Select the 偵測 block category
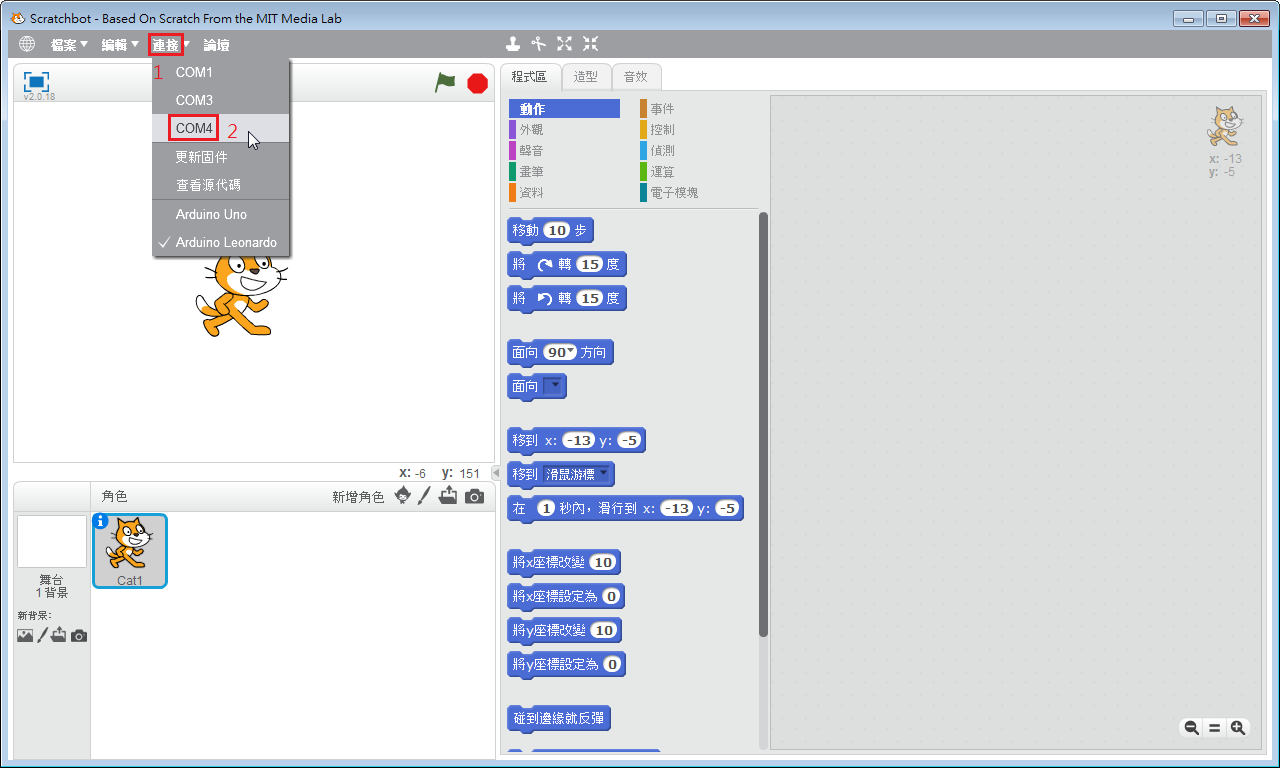This screenshot has width=1280, height=768. click(x=696, y=151)
